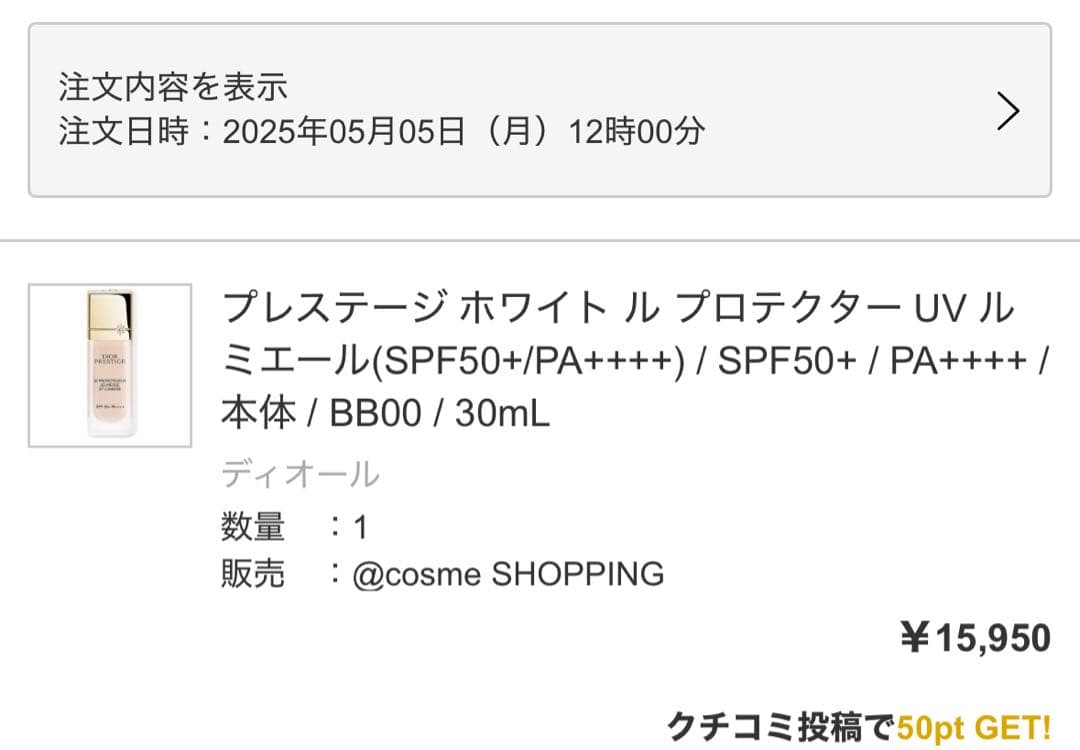The height and width of the screenshot is (750, 1080).
Task: Click the "本体 / BB00 / 30mL" variant text
Action: point(385,413)
